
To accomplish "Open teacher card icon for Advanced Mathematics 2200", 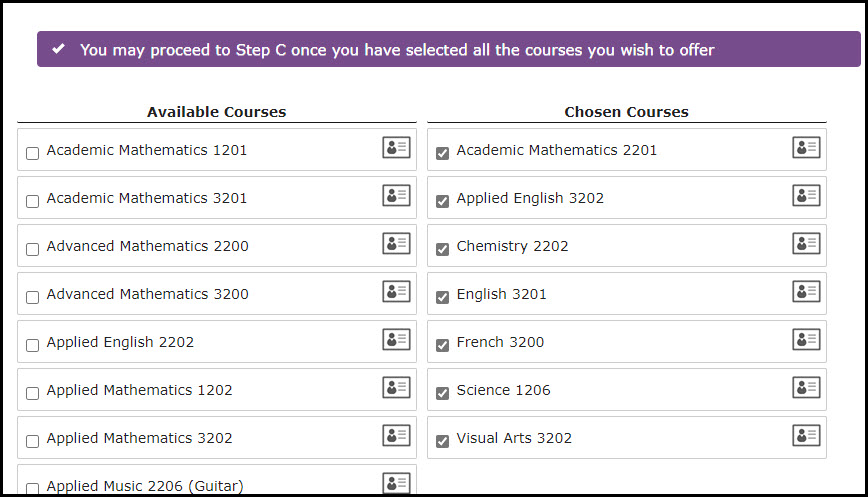I will [396, 243].
